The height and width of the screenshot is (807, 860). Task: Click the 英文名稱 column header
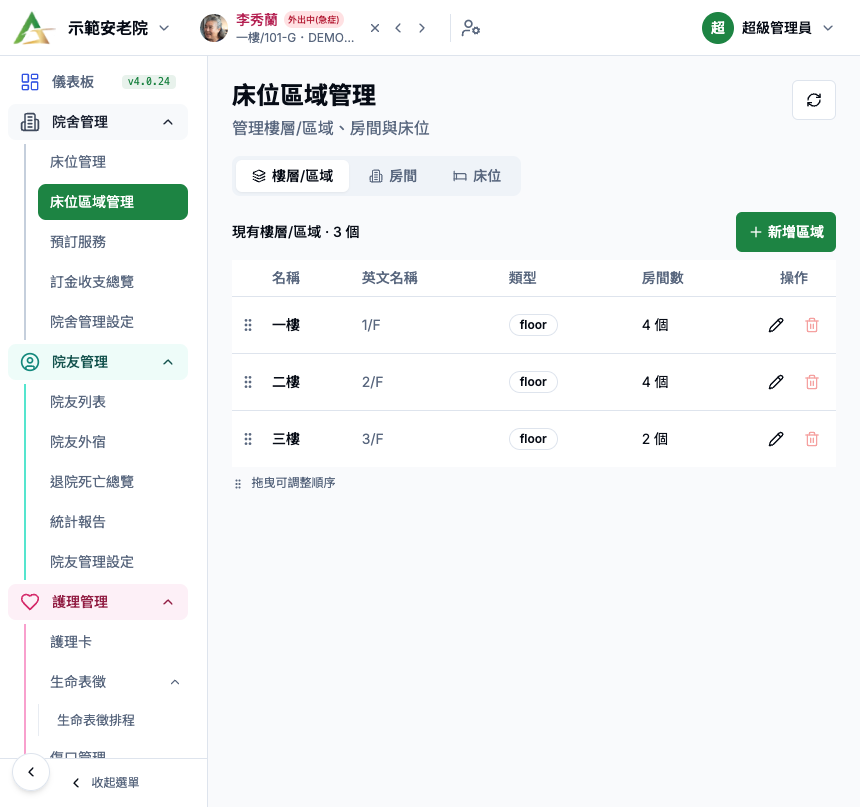(x=389, y=278)
